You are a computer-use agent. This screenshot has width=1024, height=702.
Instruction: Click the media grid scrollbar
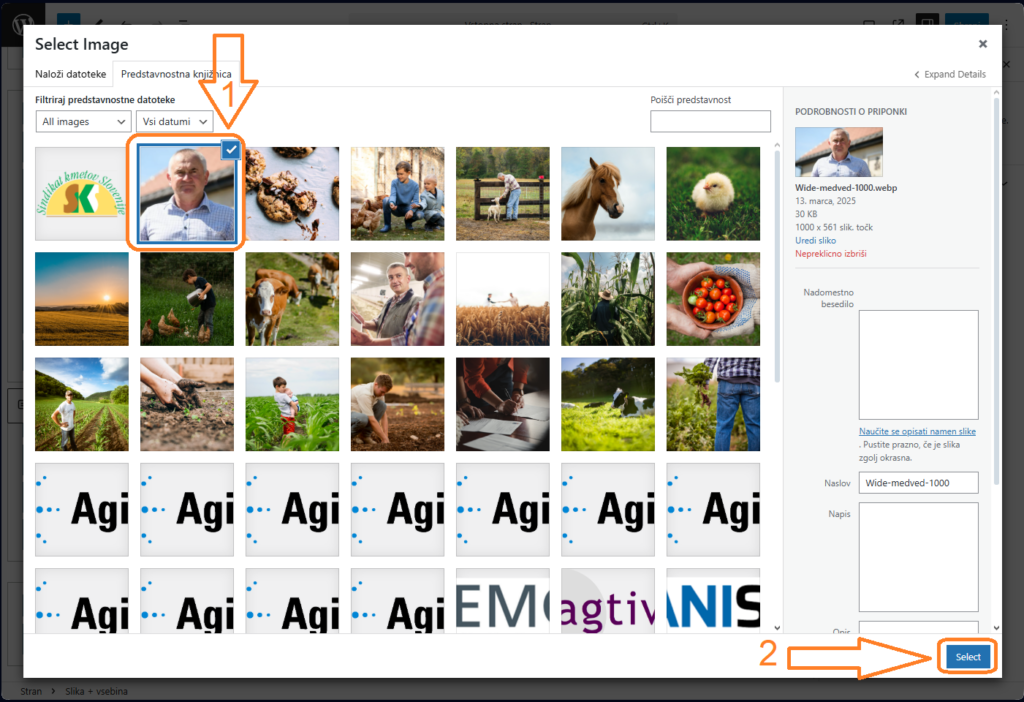click(x=776, y=266)
